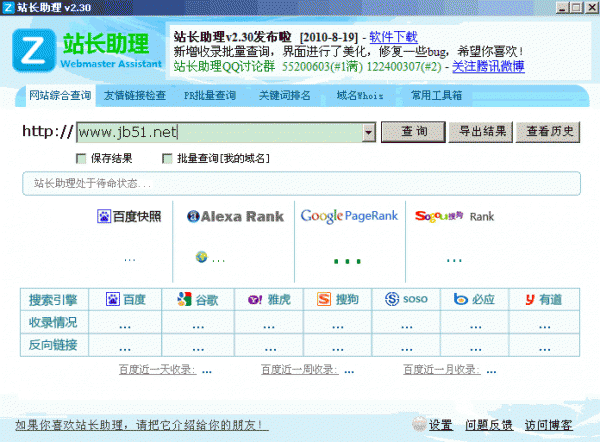Click the 百度近一天收录 link

click(157, 370)
